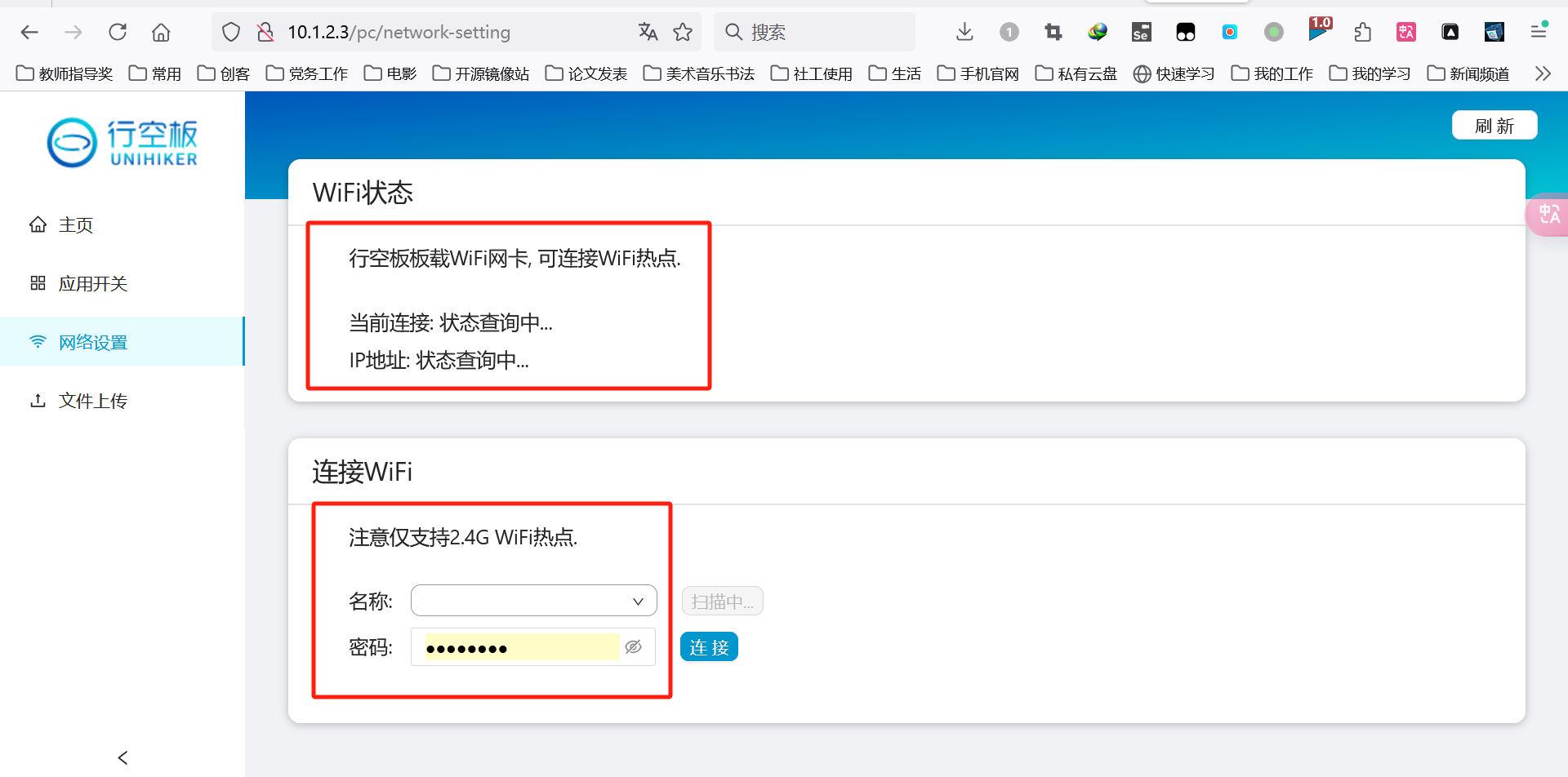Screen dimensions: 1568x777
Task: Click the black two-dot extension icon
Action: [x=1186, y=32]
